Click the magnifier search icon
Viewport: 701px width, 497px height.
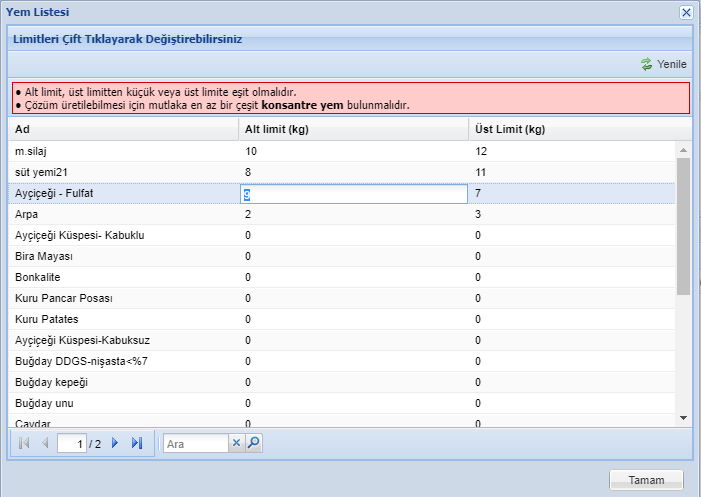coord(253,443)
